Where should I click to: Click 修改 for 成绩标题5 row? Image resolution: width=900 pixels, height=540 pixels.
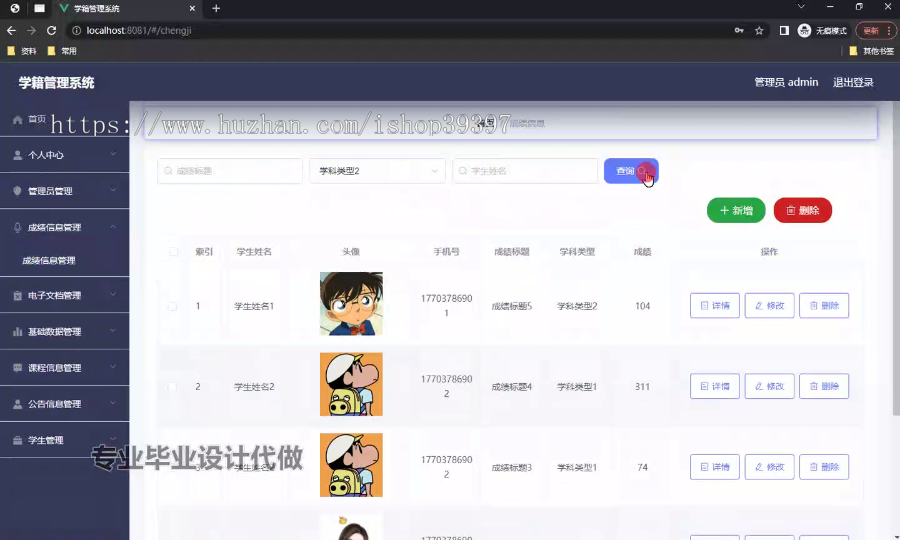(769, 306)
